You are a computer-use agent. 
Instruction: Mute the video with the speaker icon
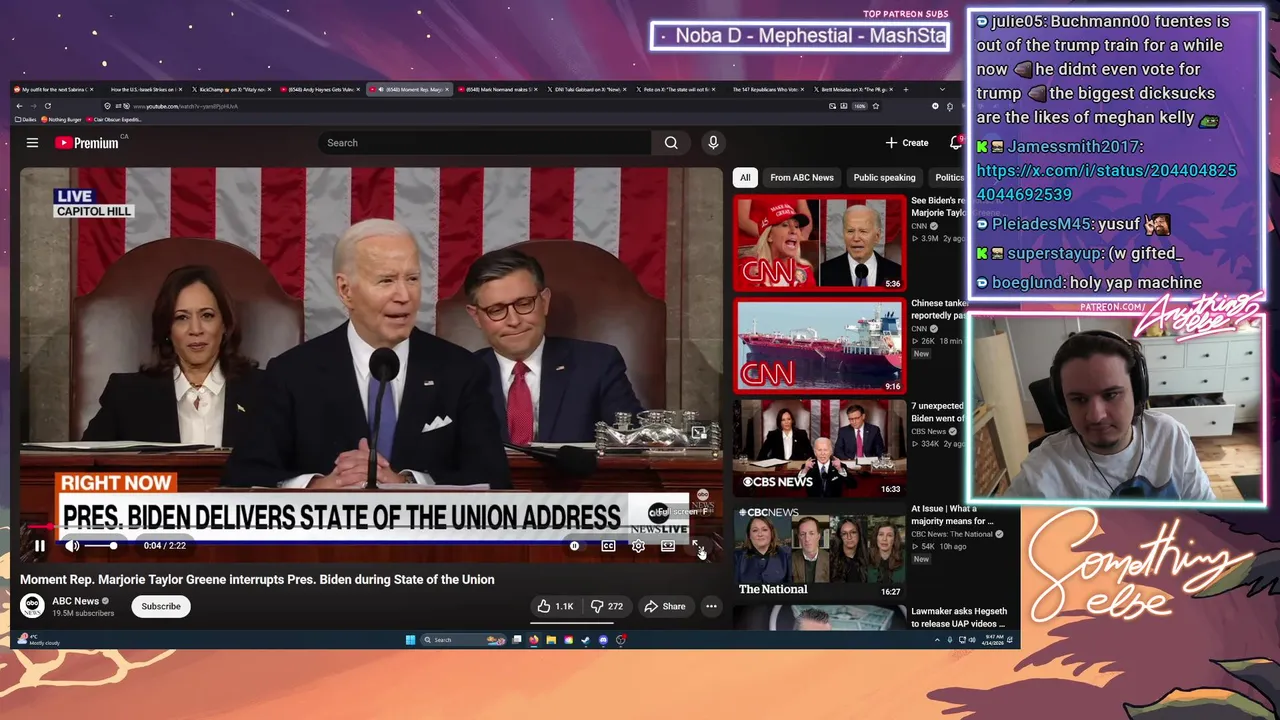(72, 546)
